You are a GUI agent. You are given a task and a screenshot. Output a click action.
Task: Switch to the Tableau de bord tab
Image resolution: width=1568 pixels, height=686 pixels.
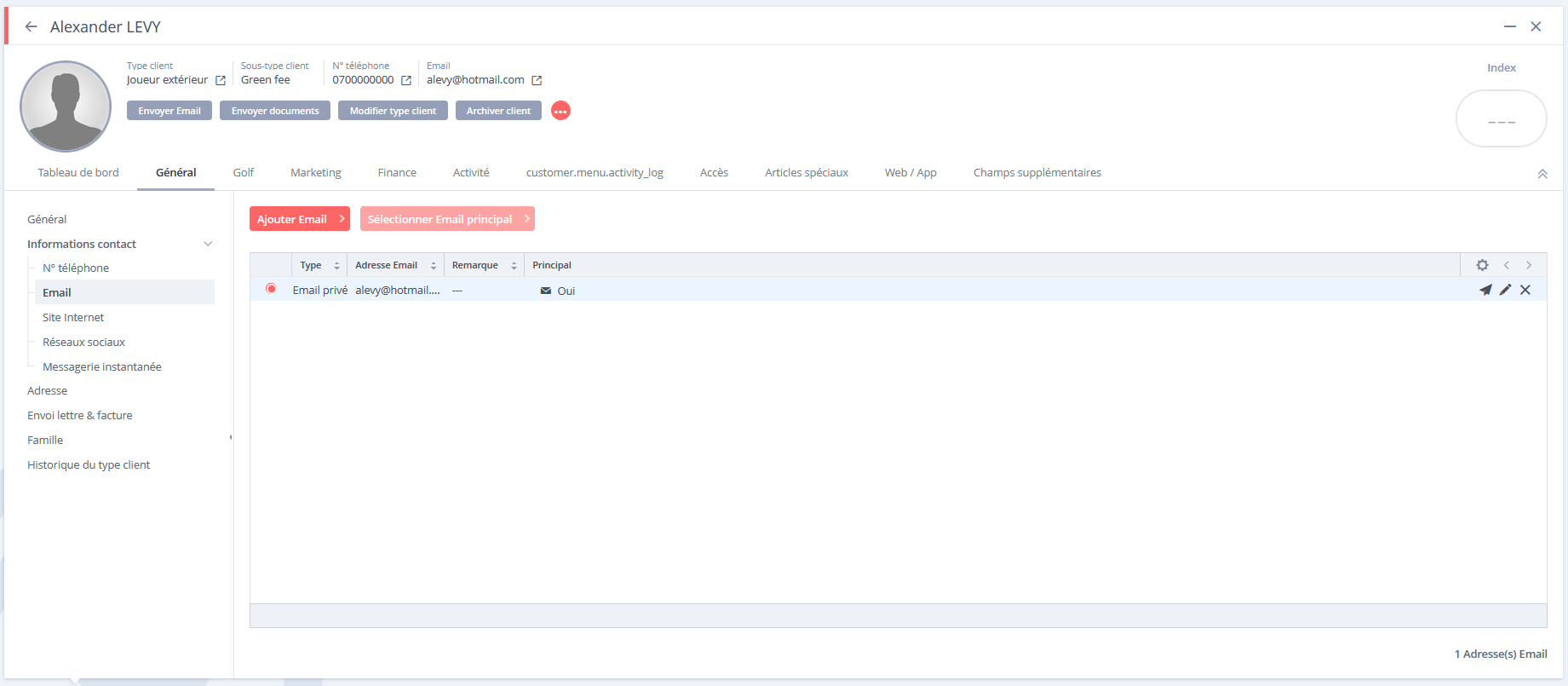point(78,172)
